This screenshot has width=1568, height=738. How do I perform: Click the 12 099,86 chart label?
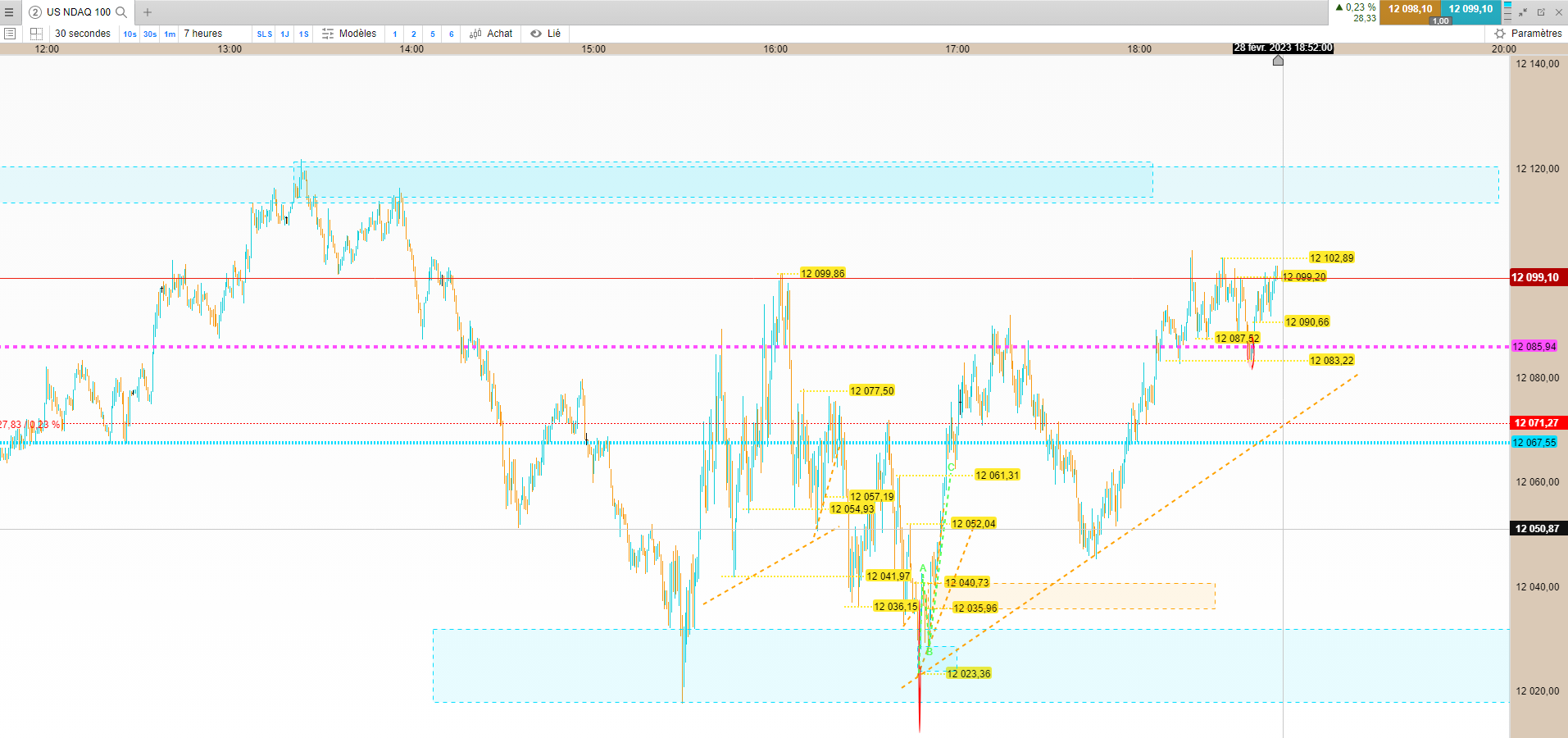pyautogui.click(x=823, y=274)
